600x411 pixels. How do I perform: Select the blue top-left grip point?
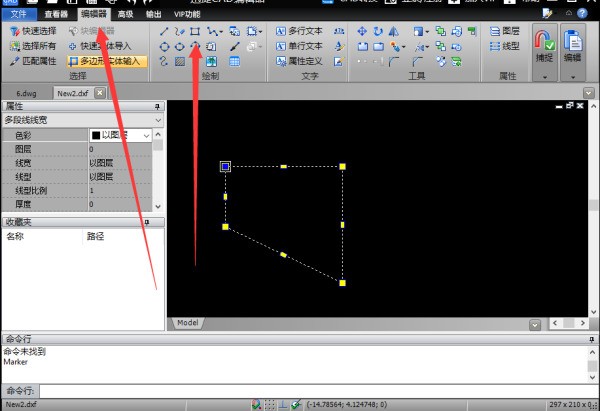pyautogui.click(x=225, y=166)
